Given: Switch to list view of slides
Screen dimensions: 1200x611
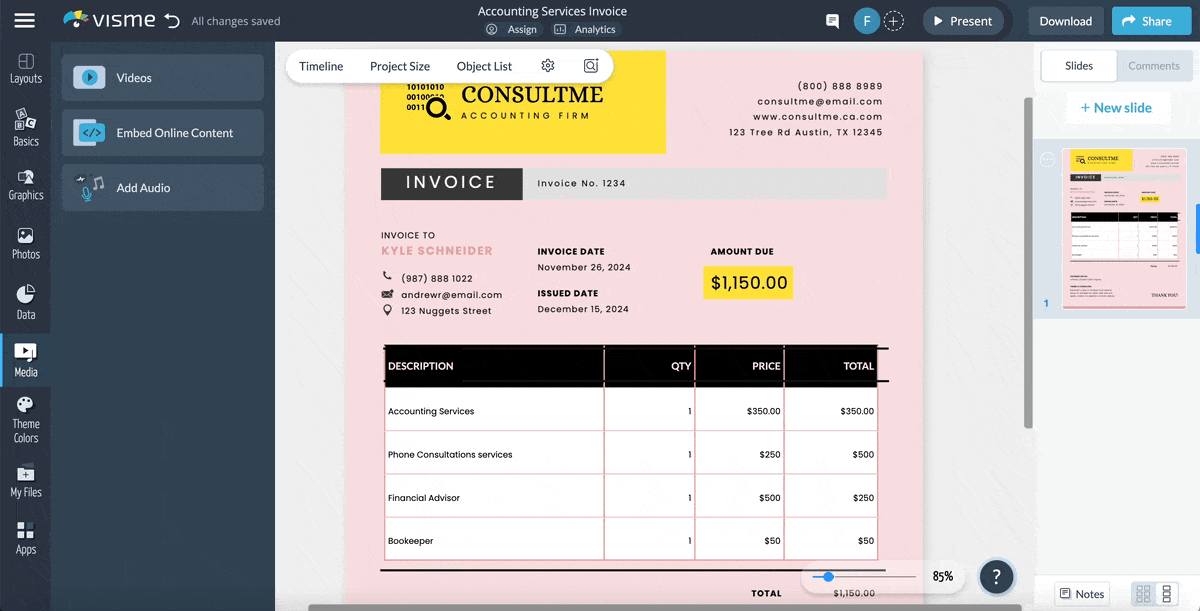Looking at the screenshot, I should click(1166, 594).
